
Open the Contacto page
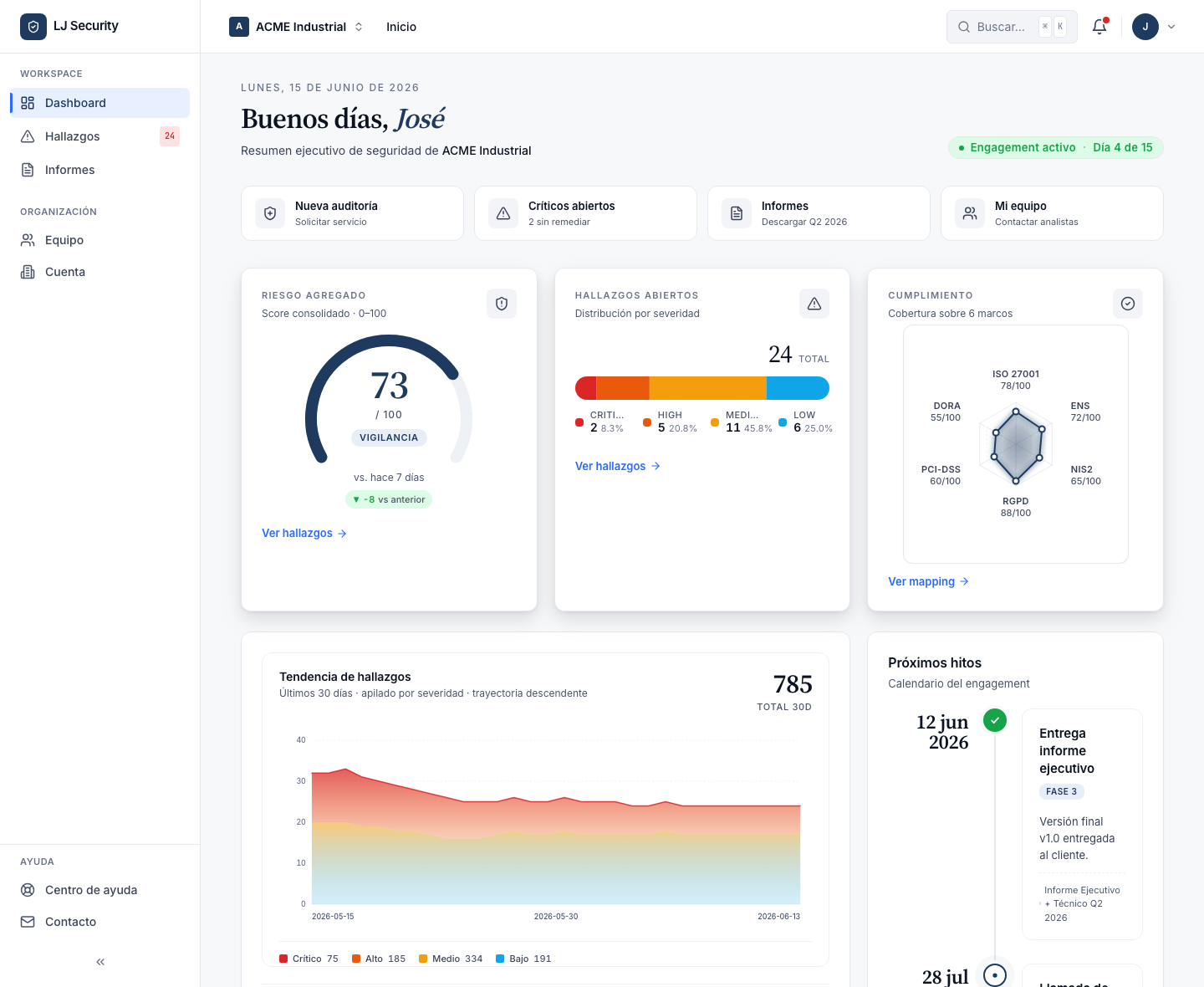pos(100,922)
